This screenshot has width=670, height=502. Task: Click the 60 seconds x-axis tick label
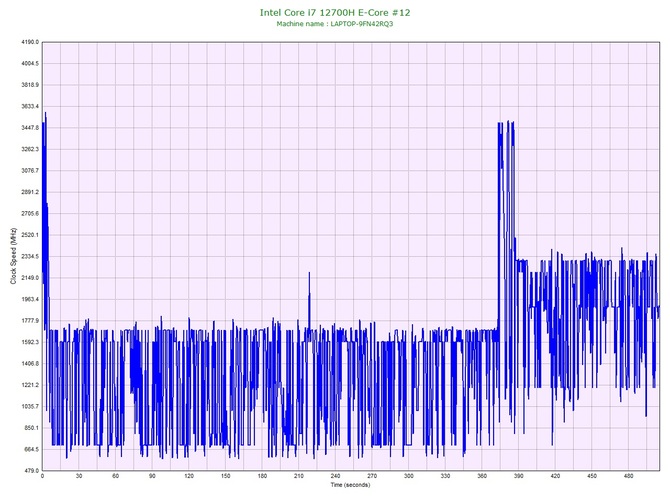point(115,476)
